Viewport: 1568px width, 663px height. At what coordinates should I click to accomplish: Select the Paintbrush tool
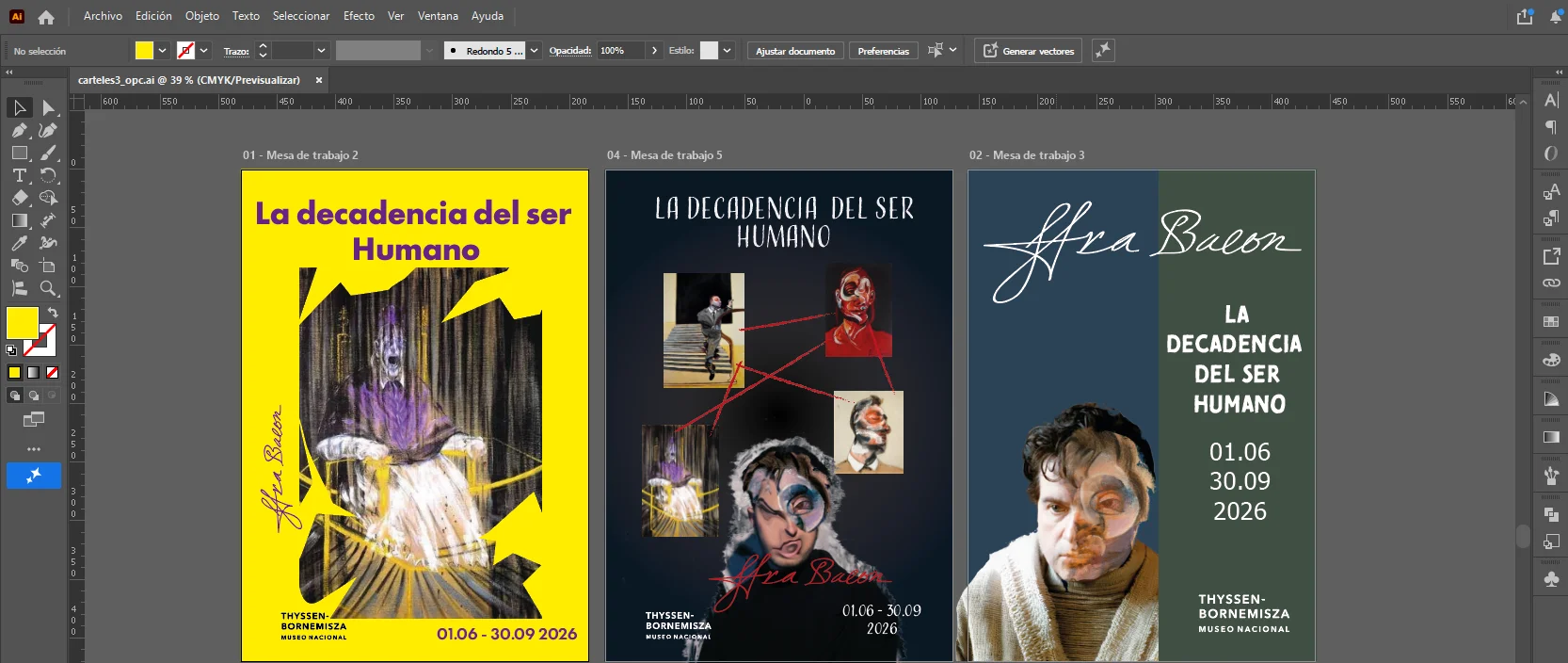coord(48,153)
